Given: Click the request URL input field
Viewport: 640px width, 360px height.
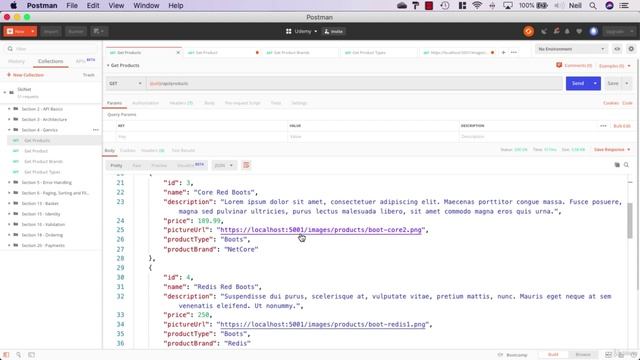Looking at the screenshot, I should [x=354, y=83].
